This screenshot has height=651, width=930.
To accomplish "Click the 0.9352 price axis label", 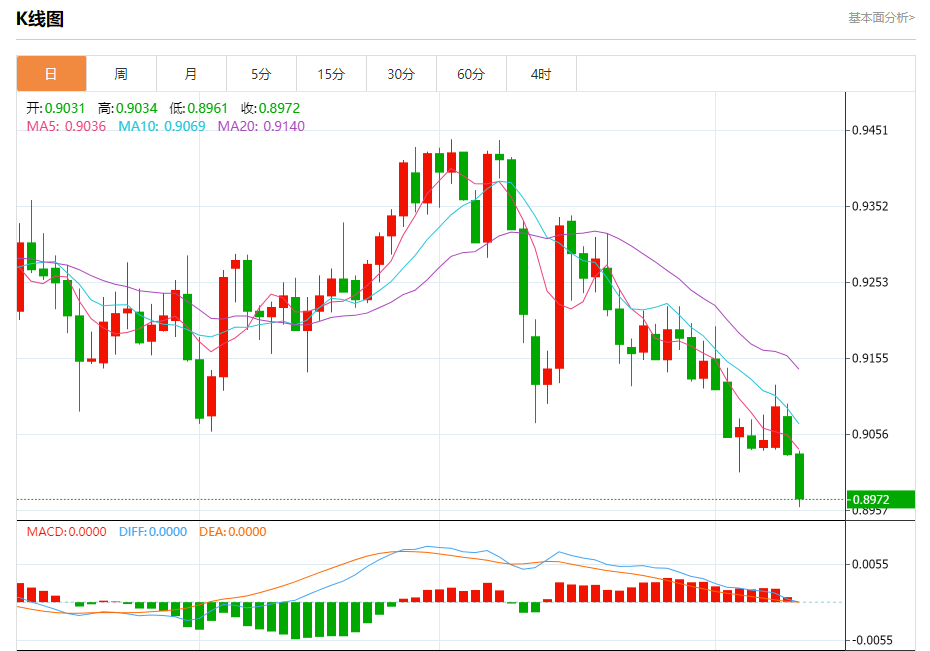I will pos(870,206).
